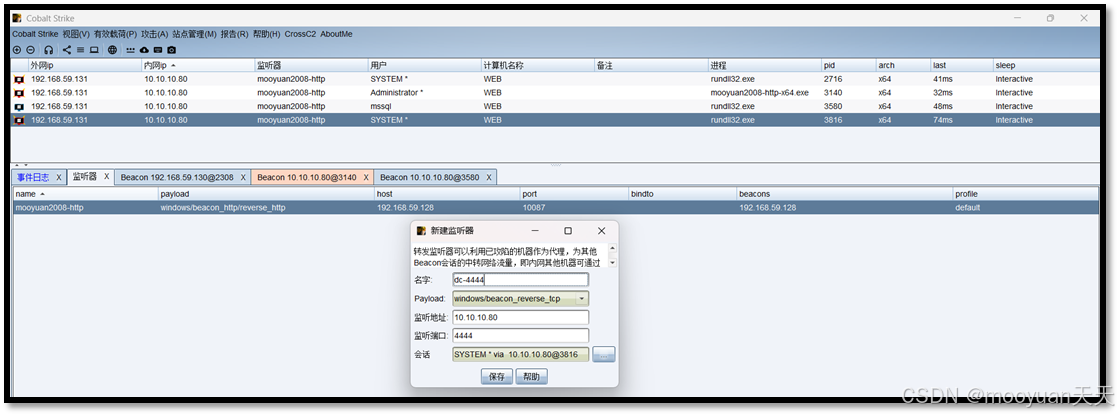Click the beacon icon of pid 3816 row
The width and height of the screenshot is (1119, 416).
[x=19, y=120]
